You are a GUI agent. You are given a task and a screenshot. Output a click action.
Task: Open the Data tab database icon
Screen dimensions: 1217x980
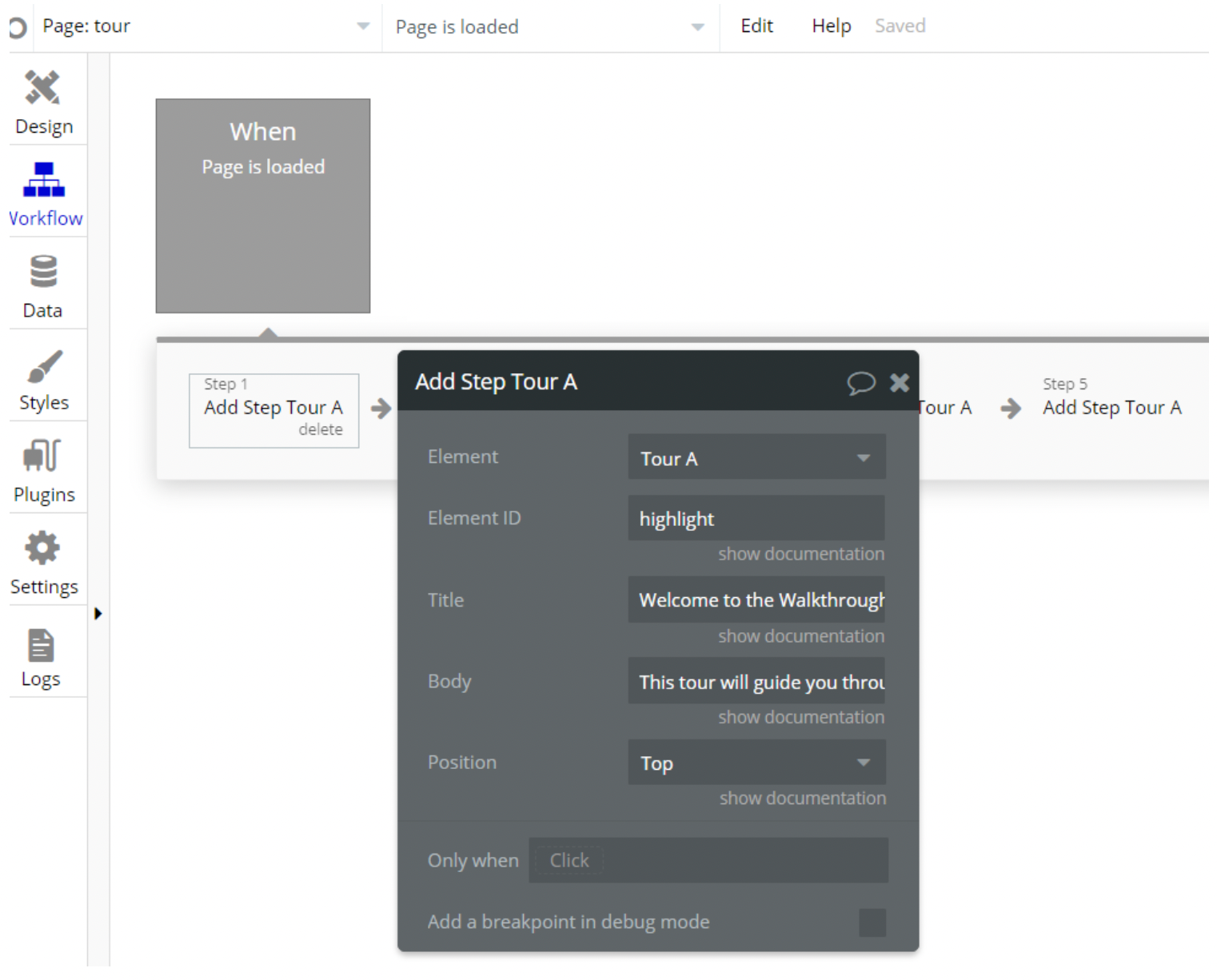tap(43, 272)
